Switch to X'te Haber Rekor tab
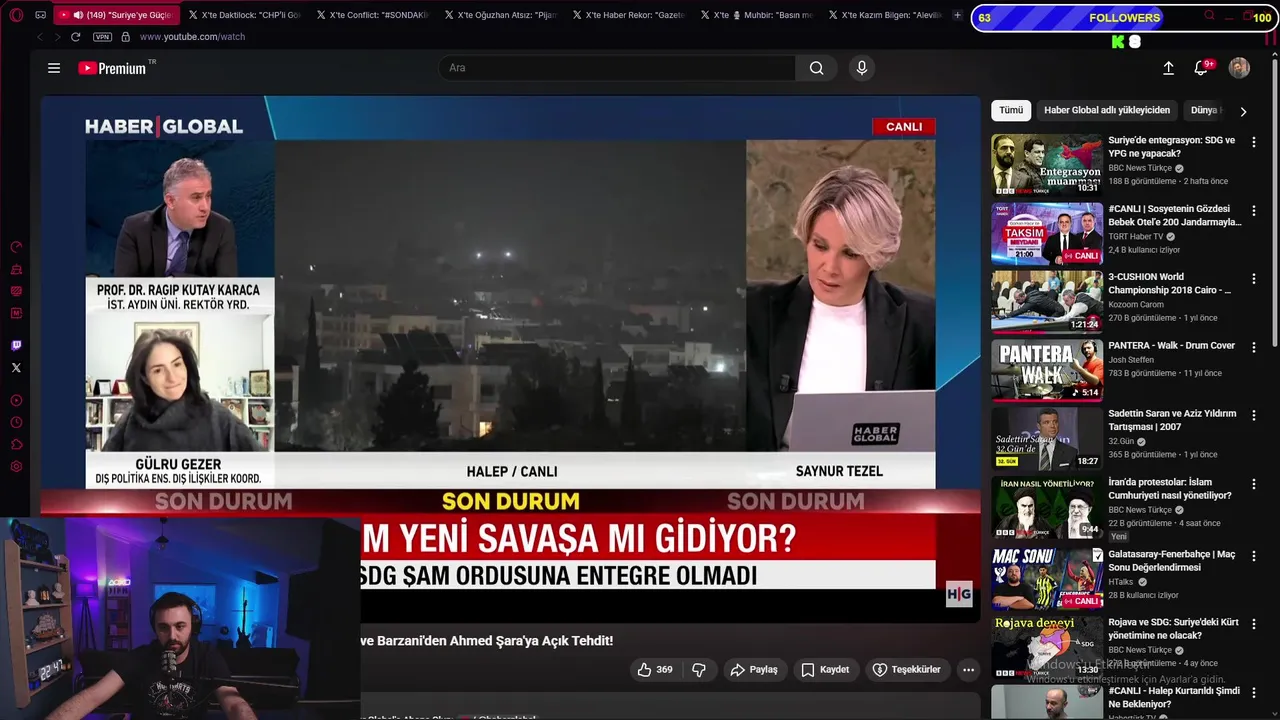1280x720 pixels. [627, 15]
